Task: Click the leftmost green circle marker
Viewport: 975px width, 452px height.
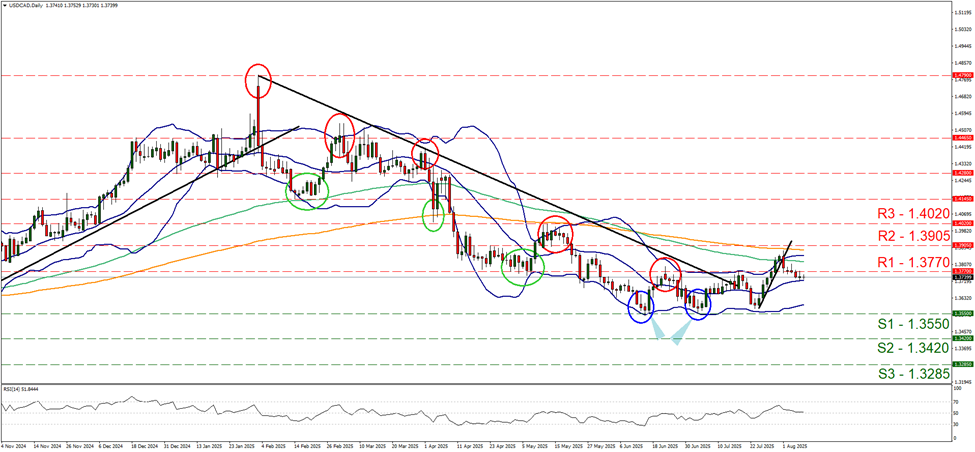Action: pyautogui.click(x=306, y=188)
